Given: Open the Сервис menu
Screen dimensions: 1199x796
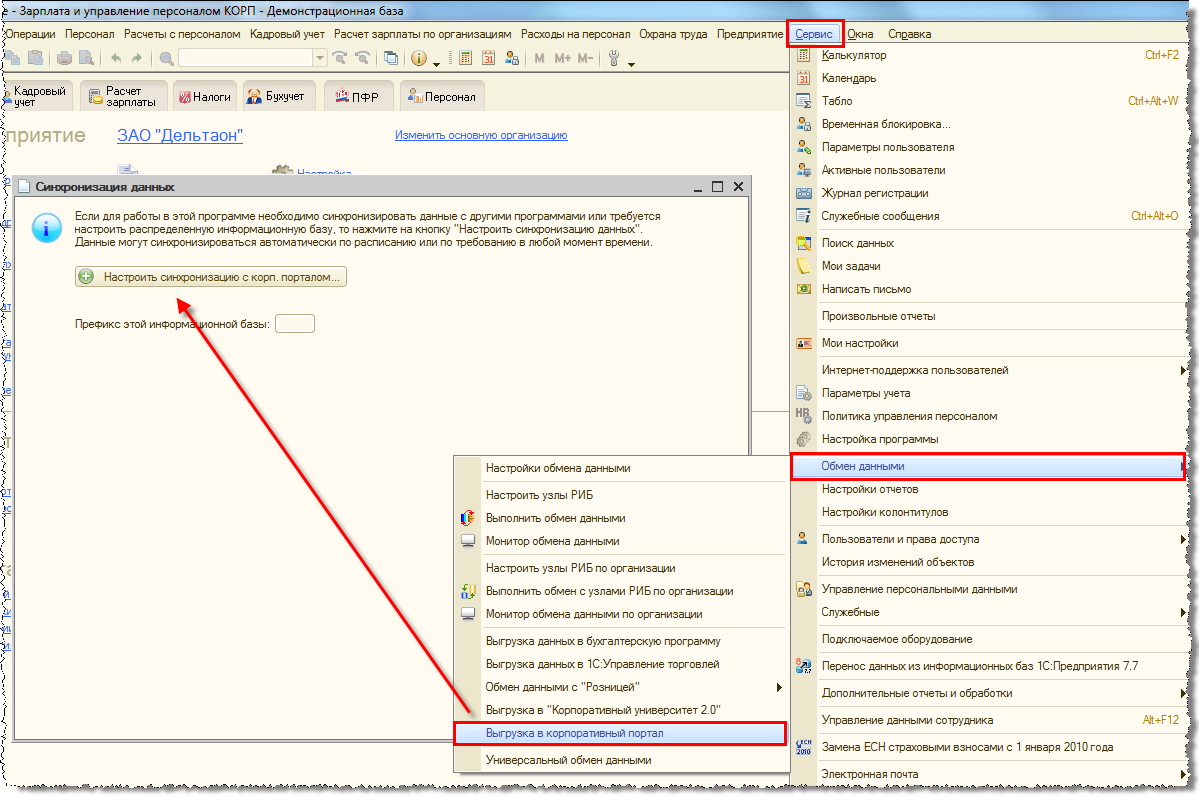Looking at the screenshot, I should point(814,34).
